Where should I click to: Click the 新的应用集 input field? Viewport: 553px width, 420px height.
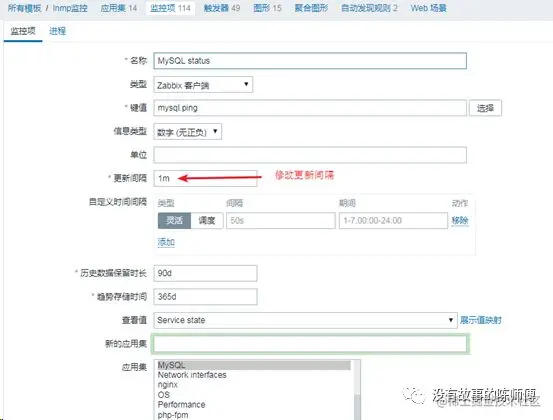(x=310, y=343)
